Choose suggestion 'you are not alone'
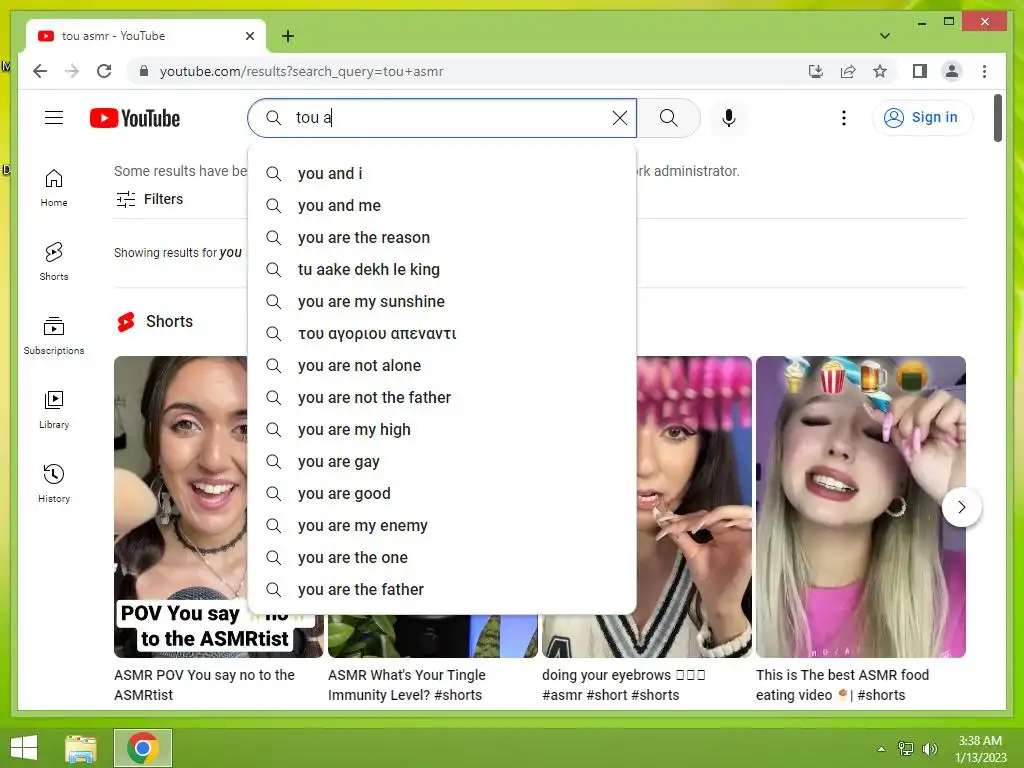 click(x=442, y=366)
